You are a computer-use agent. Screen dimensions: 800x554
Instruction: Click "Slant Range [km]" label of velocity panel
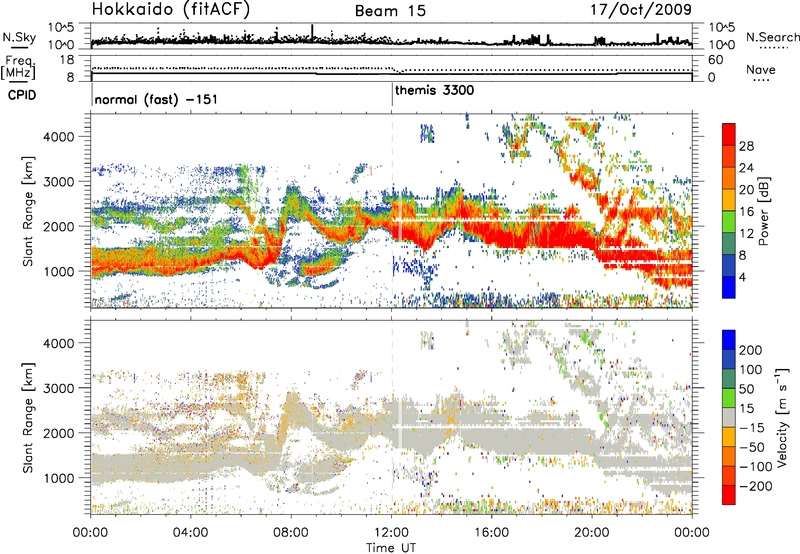pos(28,417)
